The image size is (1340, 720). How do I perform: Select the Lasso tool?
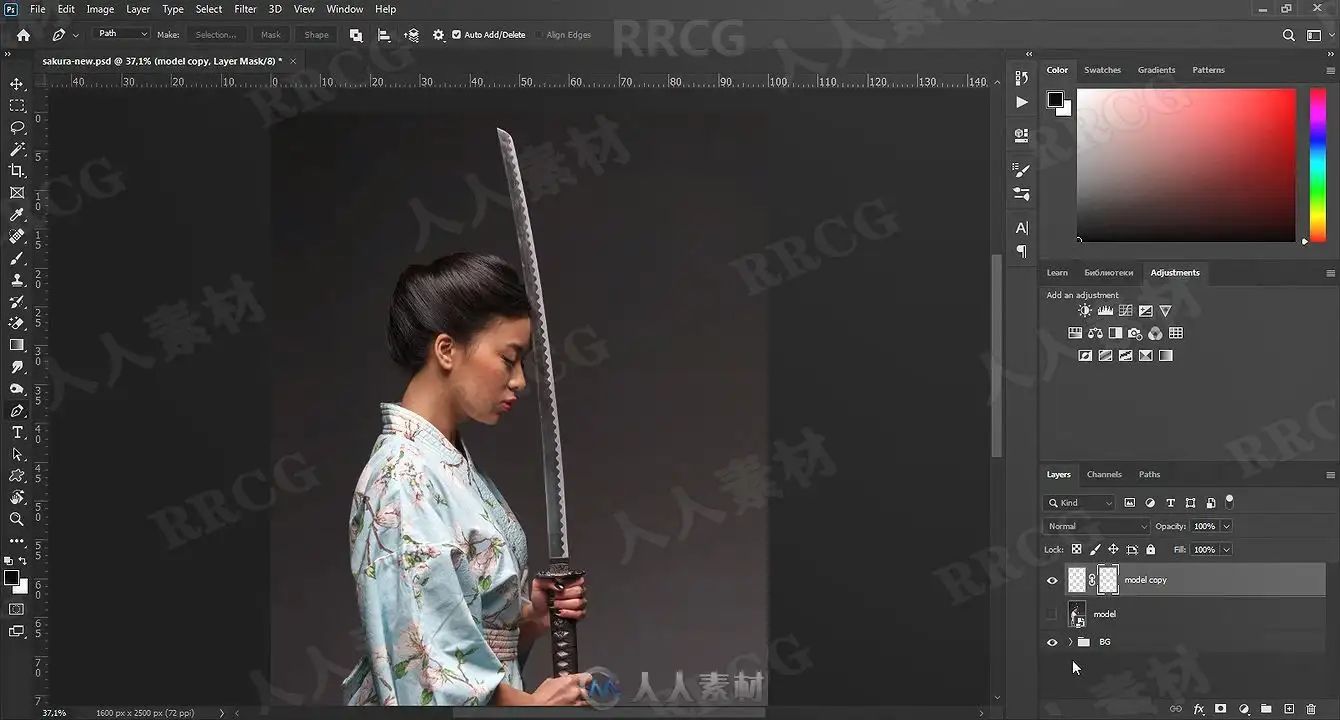click(17, 127)
